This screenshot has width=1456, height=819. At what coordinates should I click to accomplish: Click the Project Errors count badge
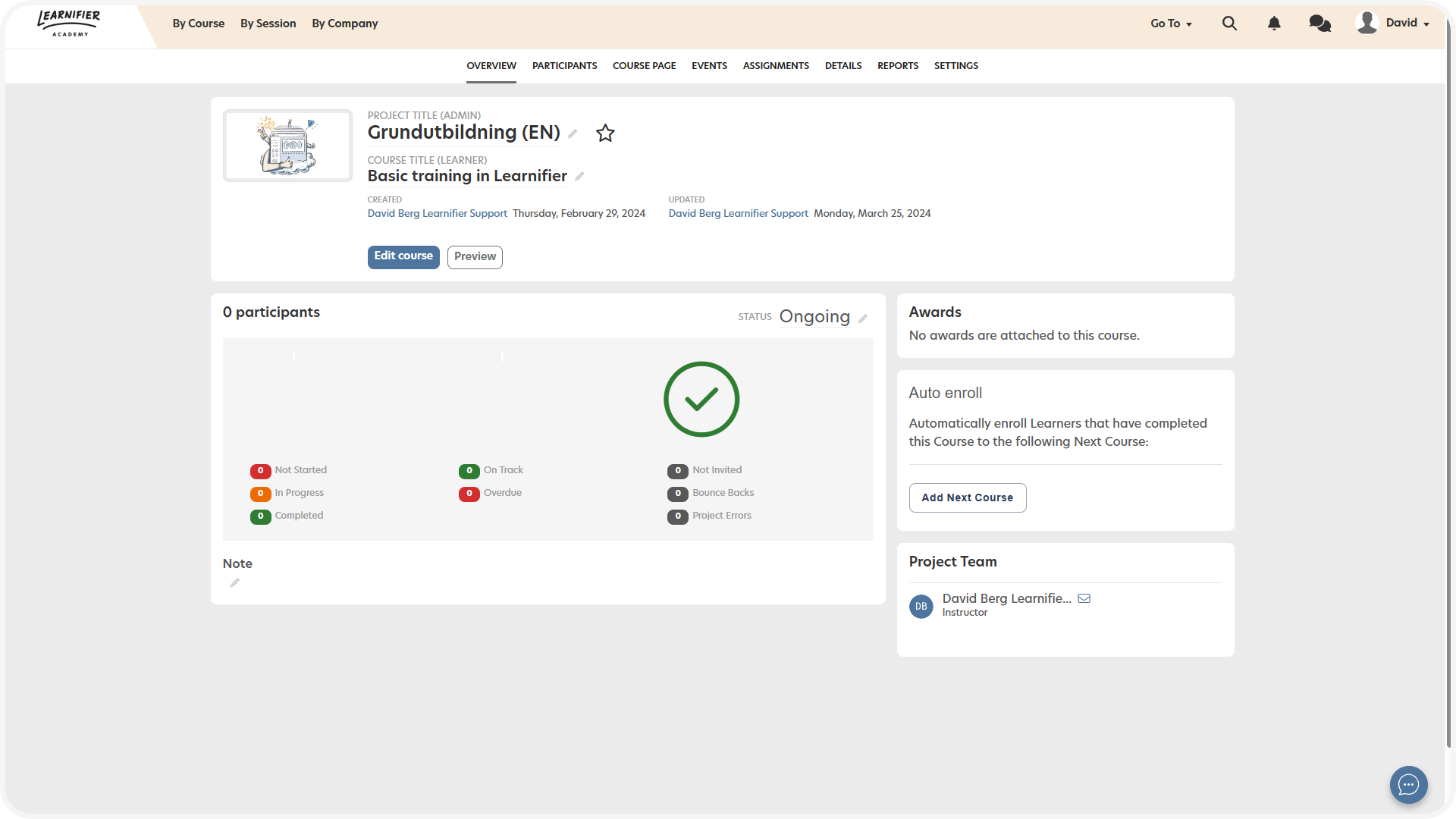click(x=678, y=516)
